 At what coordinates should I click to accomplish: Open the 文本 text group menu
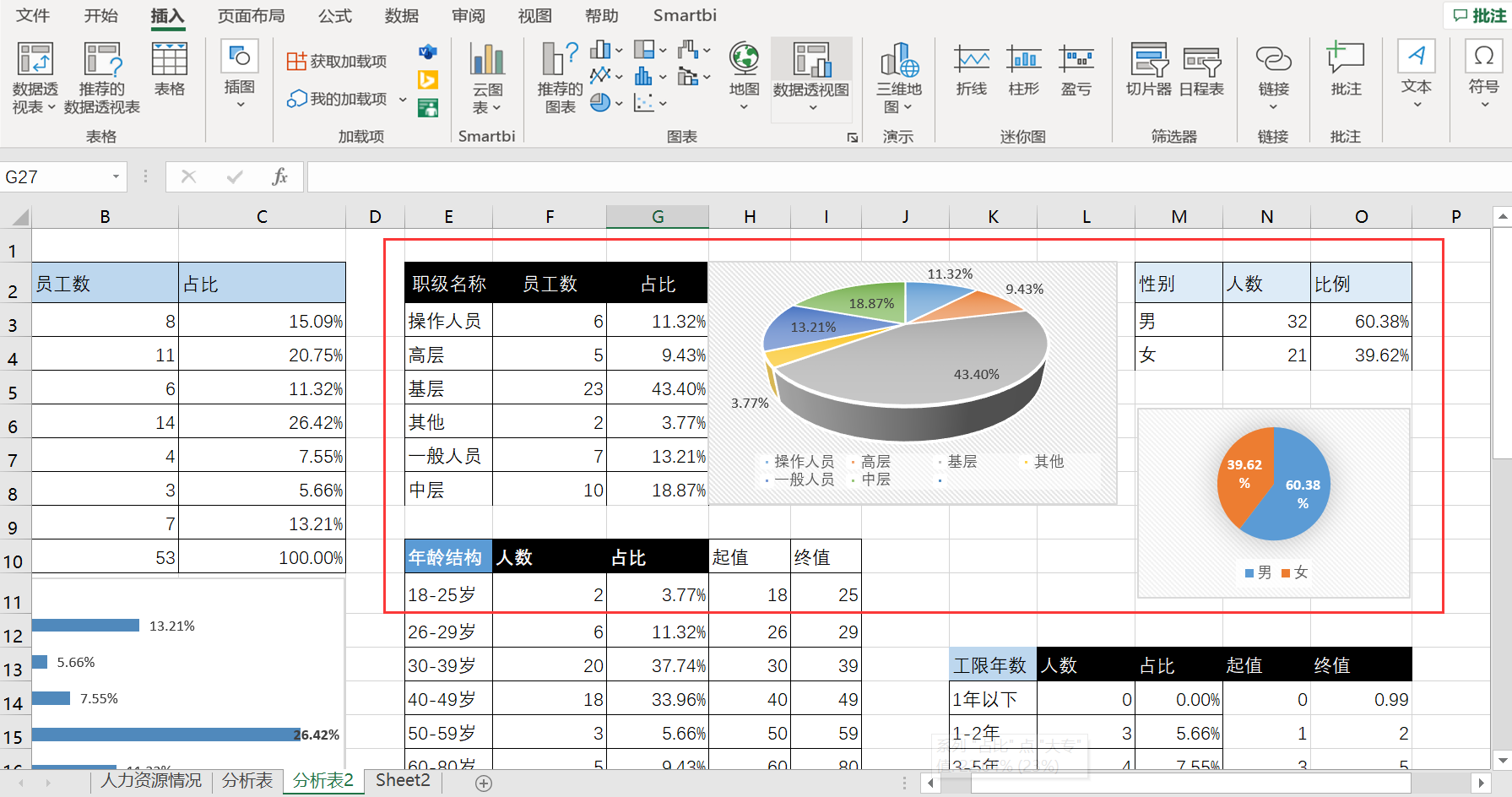pyautogui.click(x=1417, y=74)
